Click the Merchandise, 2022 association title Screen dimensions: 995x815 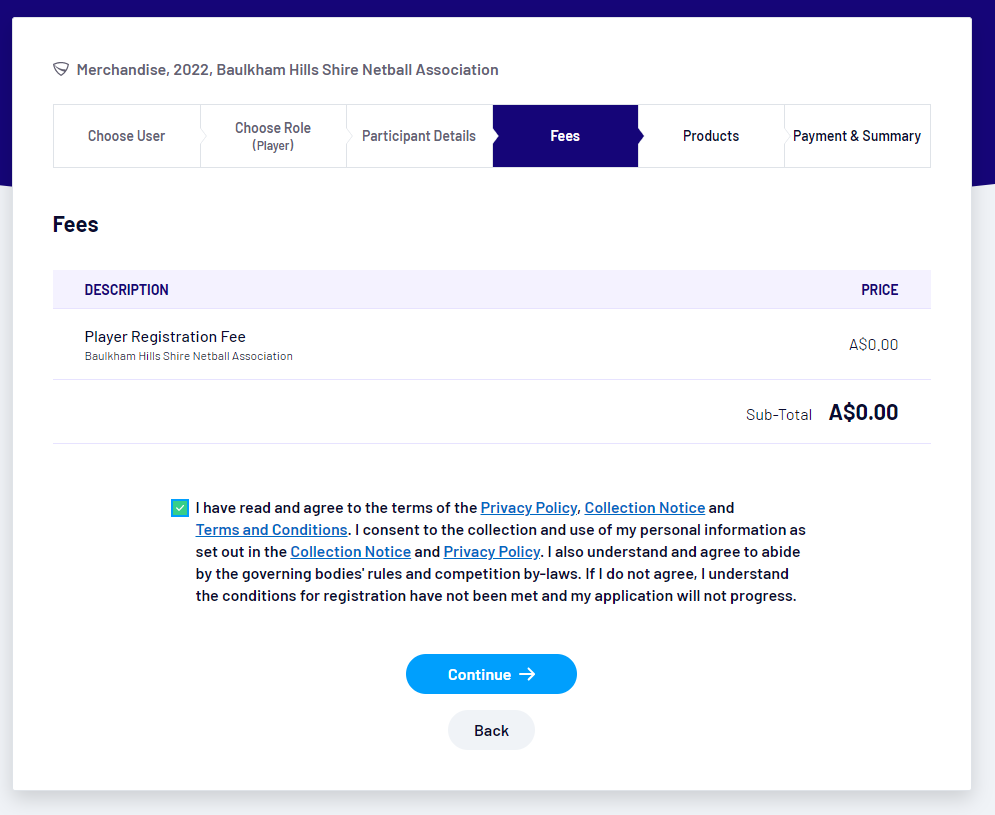pos(287,69)
